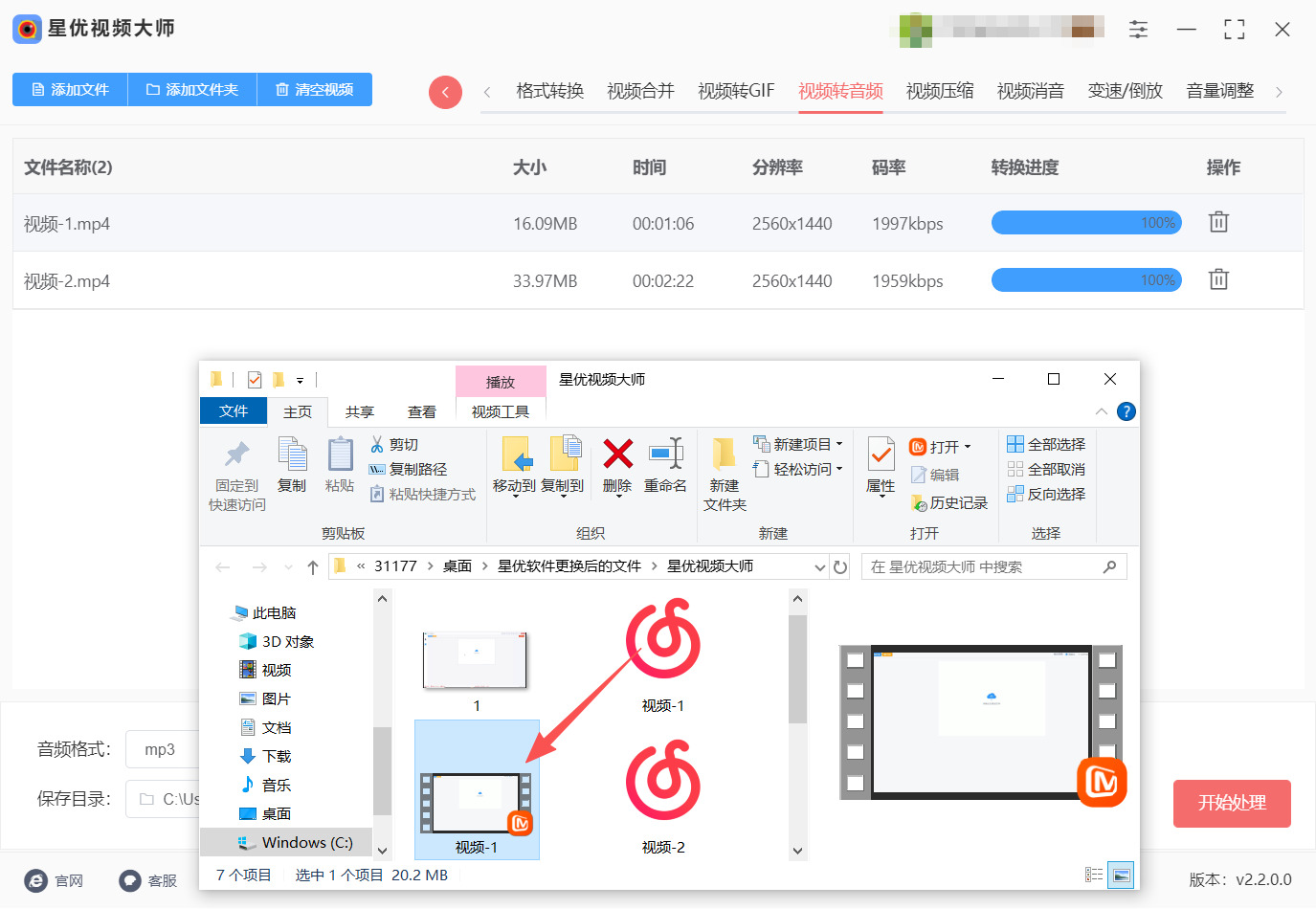Expand 复制到 dropdown in Explorer ribbon
Image resolution: width=1316 pixels, height=909 pixels.
563,496
